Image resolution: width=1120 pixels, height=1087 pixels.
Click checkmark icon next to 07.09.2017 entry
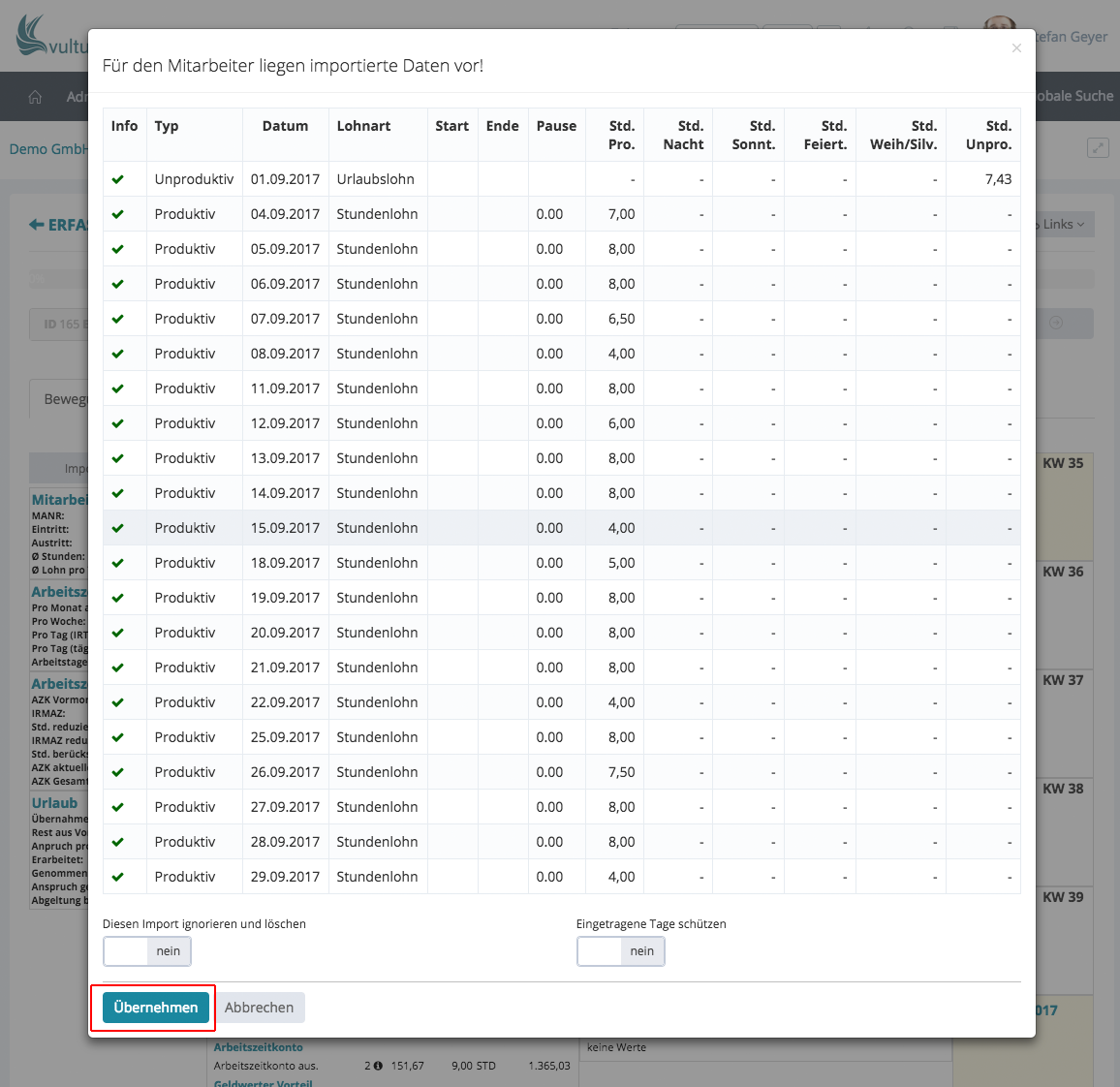tap(118, 319)
